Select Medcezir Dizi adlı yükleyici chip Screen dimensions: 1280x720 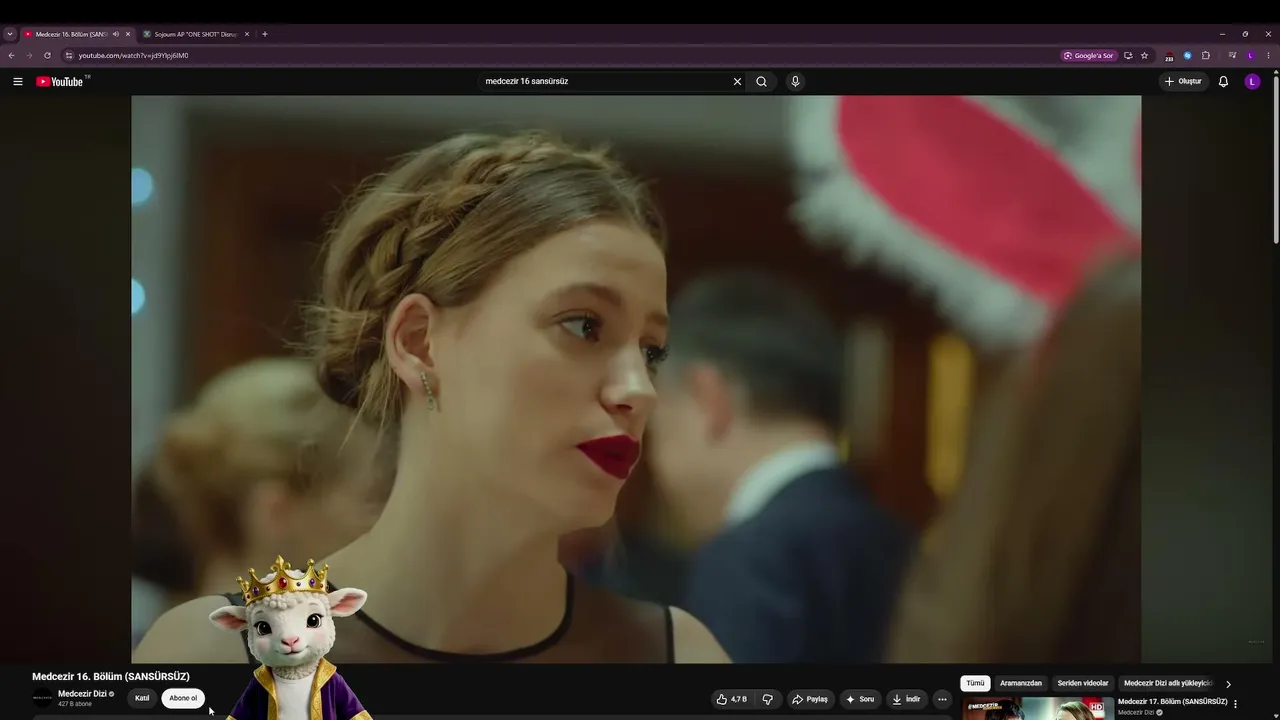(x=1168, y=684)
